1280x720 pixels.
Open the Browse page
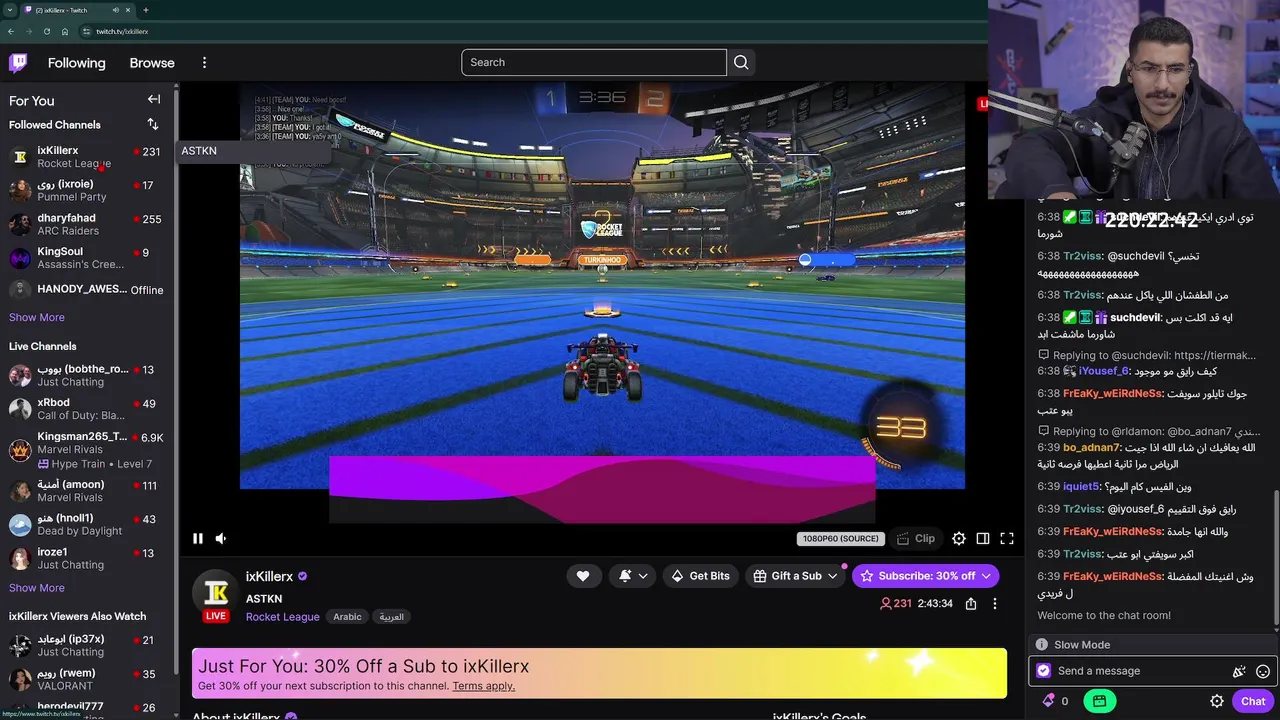pyautogui.click(x=152, y=63)
